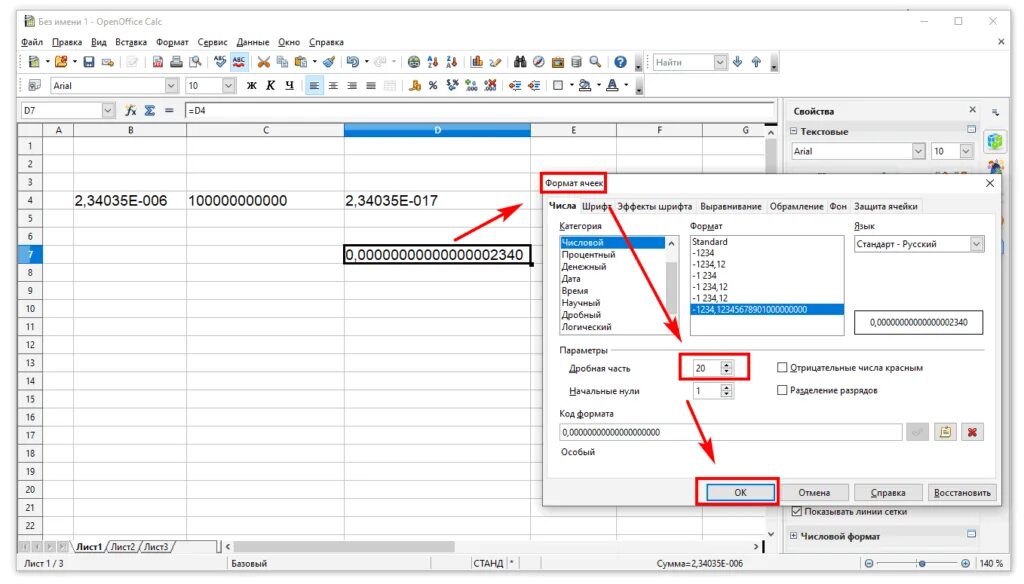The height and width of the screenshot is (584, 1024).
Task: Export directly as PDF icon
Action: coord(157,62)
